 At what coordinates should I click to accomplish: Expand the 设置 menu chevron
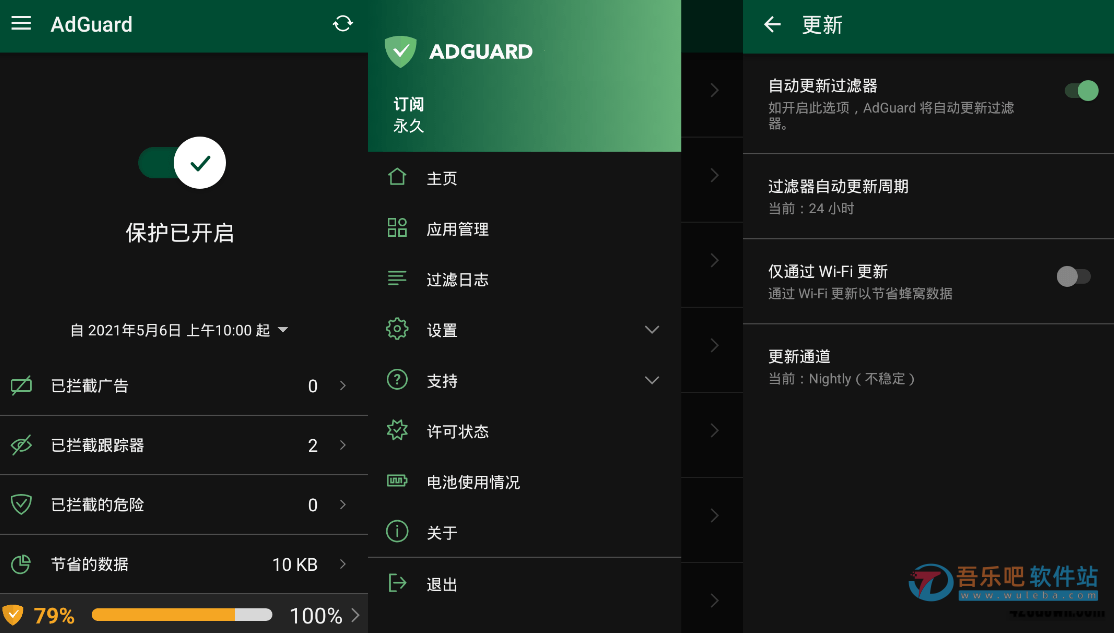651,330
